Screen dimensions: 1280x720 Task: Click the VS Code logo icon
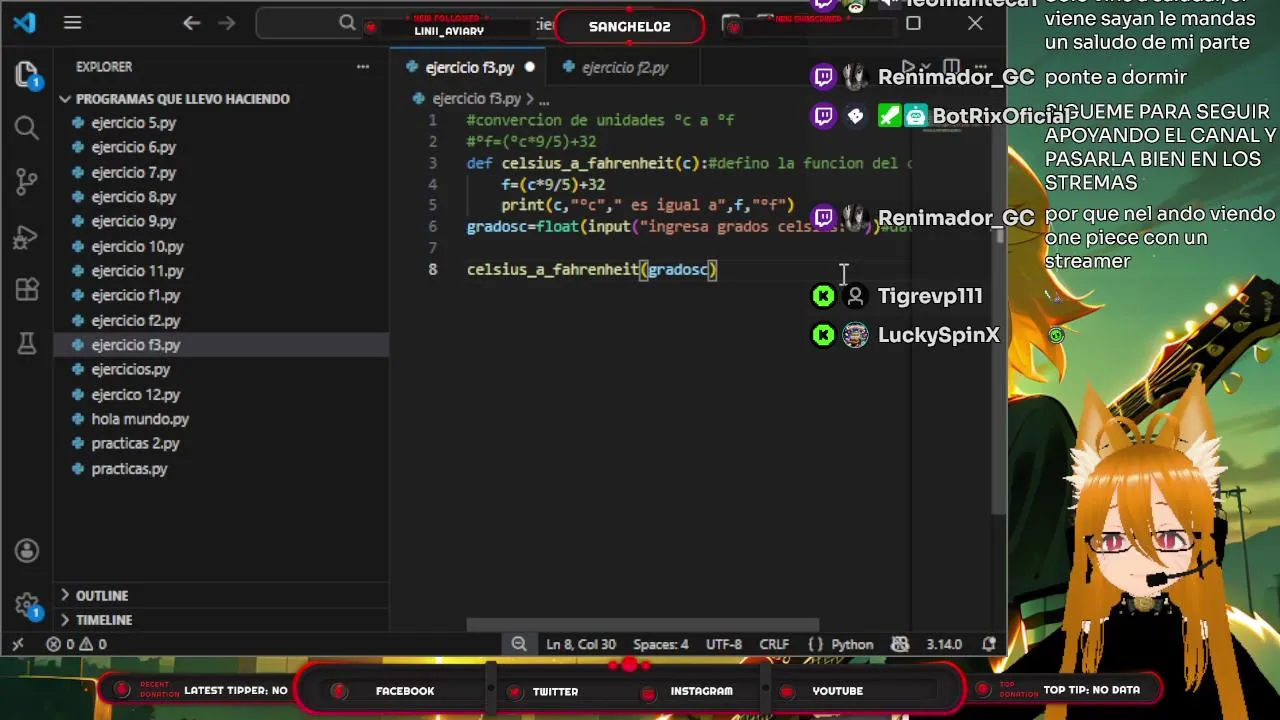click(x=25, y=23)
